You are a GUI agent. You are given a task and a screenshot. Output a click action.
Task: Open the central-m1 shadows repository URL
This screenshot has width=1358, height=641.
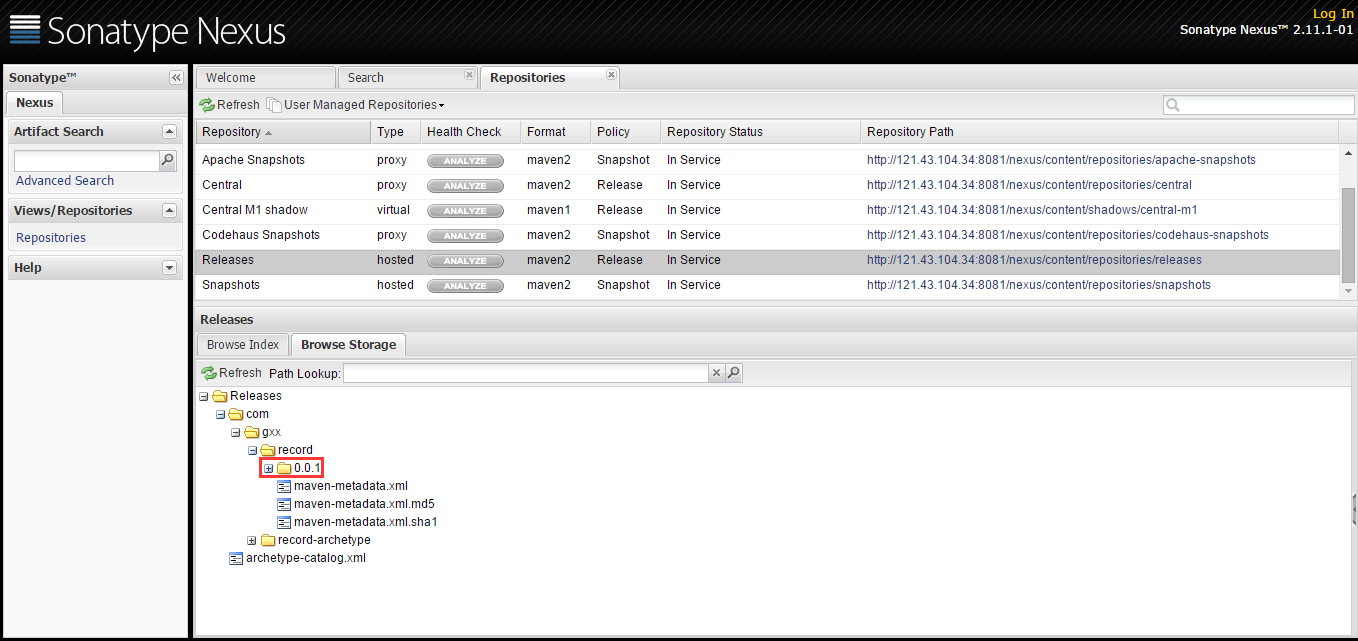coord(1032,210)
